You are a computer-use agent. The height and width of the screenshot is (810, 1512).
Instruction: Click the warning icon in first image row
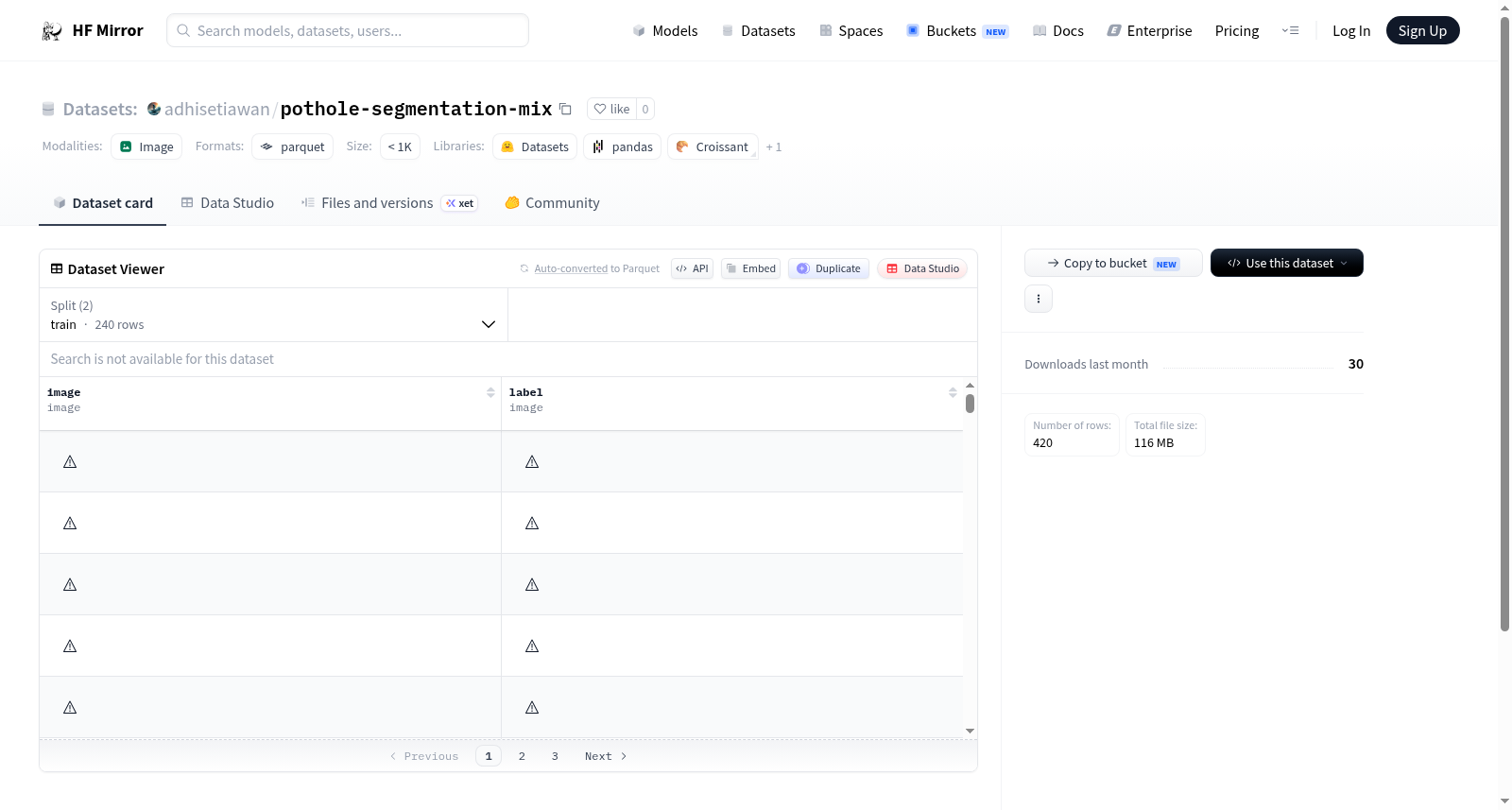click(70, 462)
